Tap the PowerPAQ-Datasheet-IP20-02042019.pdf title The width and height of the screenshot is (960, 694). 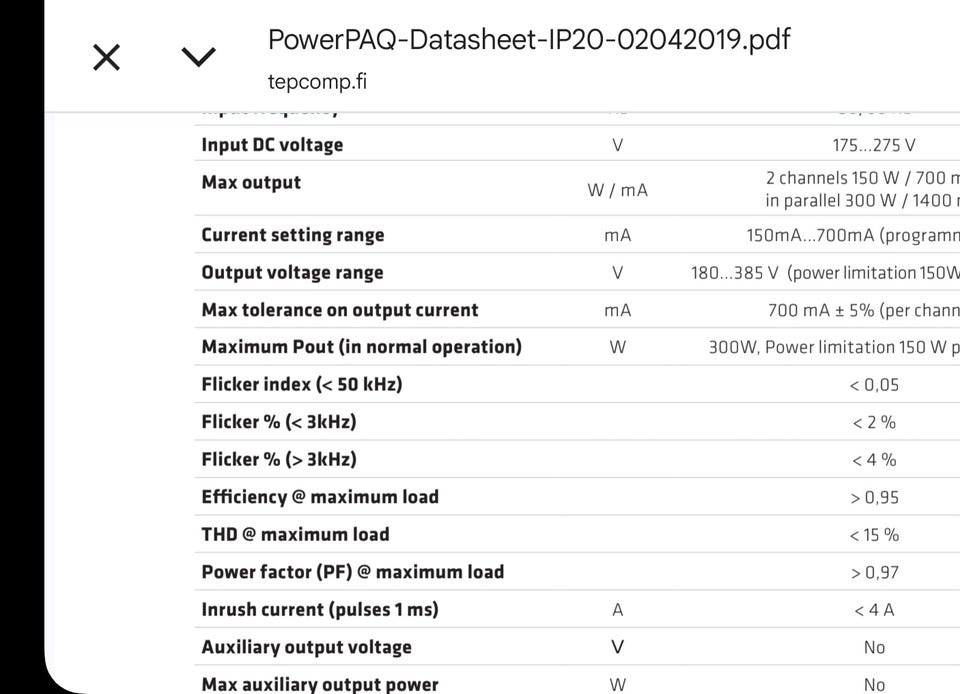click(529, 40)
